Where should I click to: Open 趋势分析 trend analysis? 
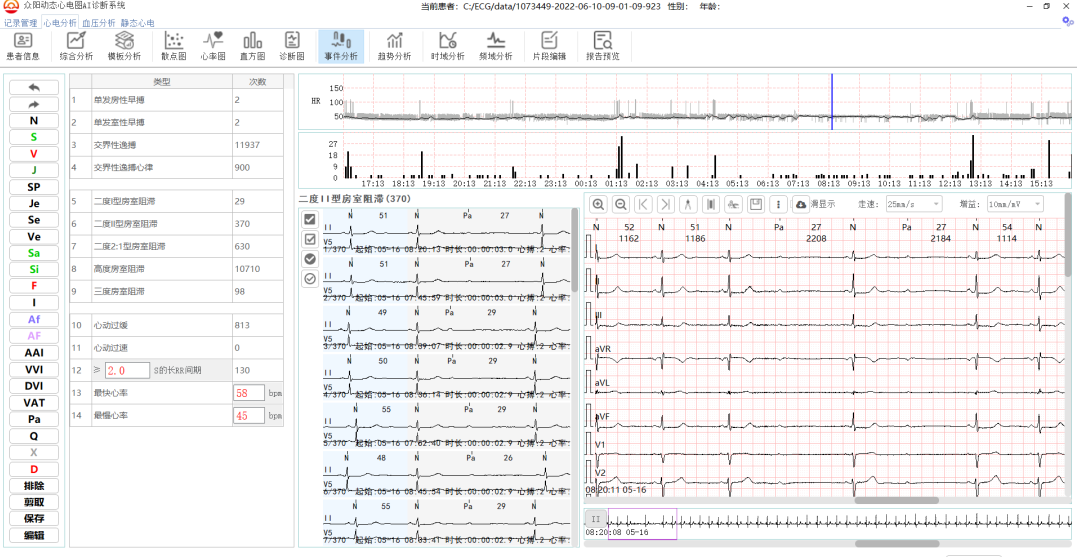click(x=394, y=46)
